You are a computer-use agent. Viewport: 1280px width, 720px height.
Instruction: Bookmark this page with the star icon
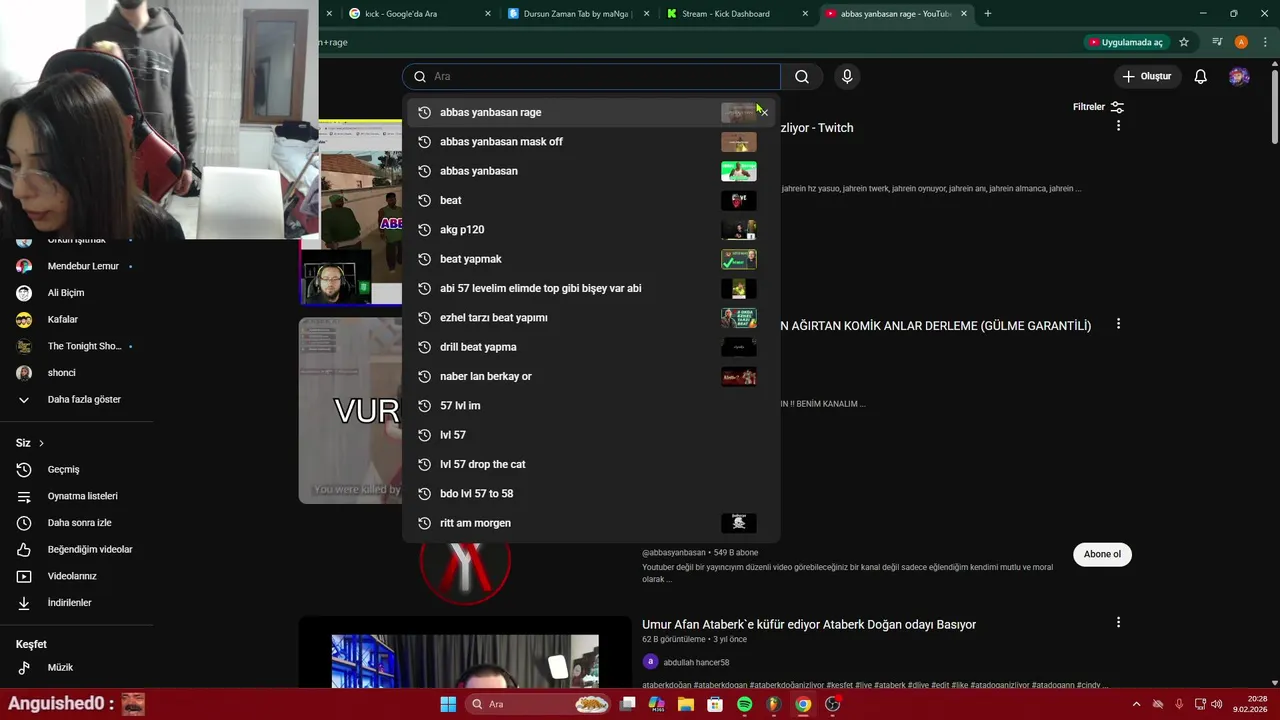(x=1184, y=42)
